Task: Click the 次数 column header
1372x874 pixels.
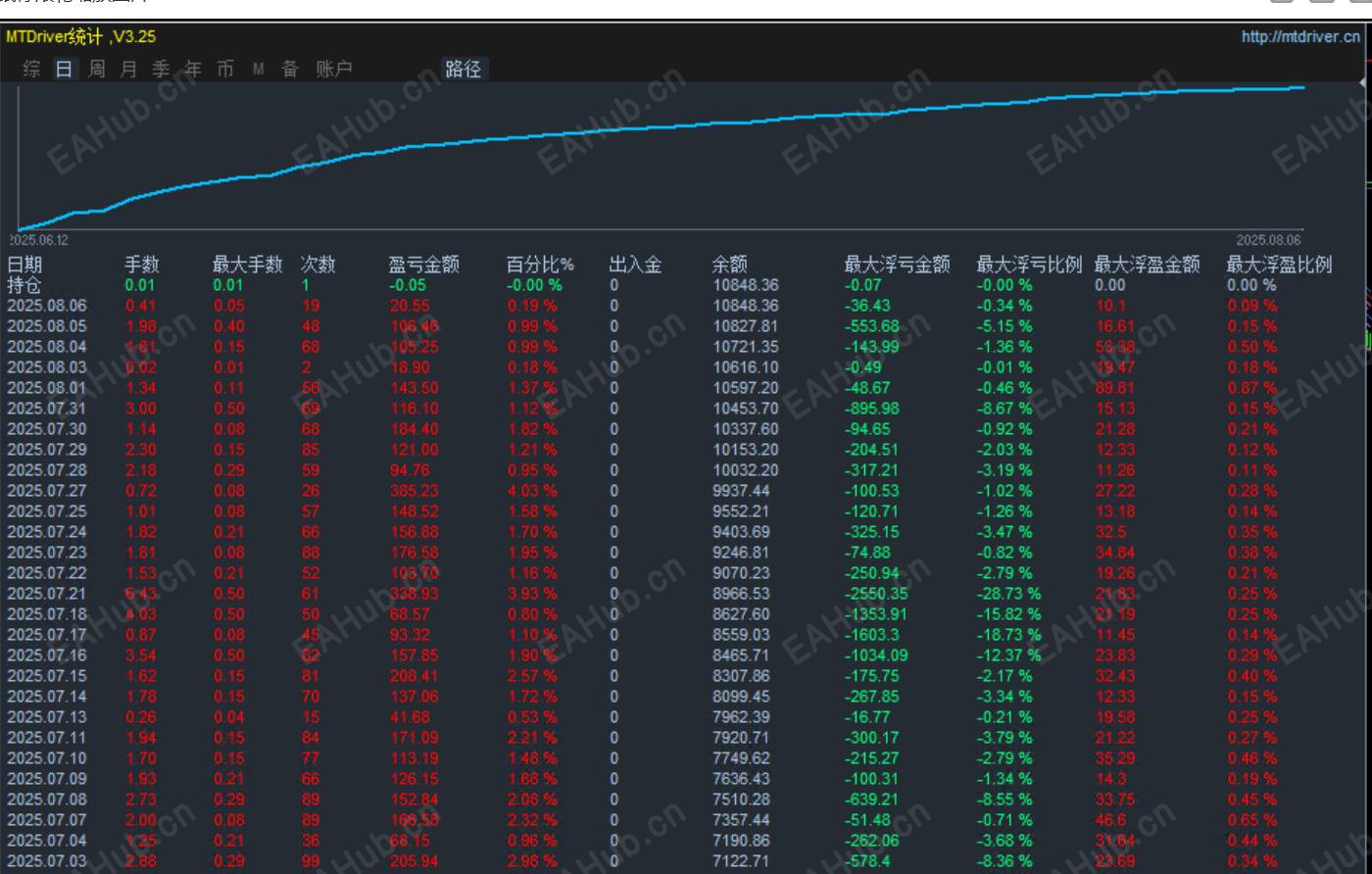Action: pyautogui.click(x=318, y=265)
